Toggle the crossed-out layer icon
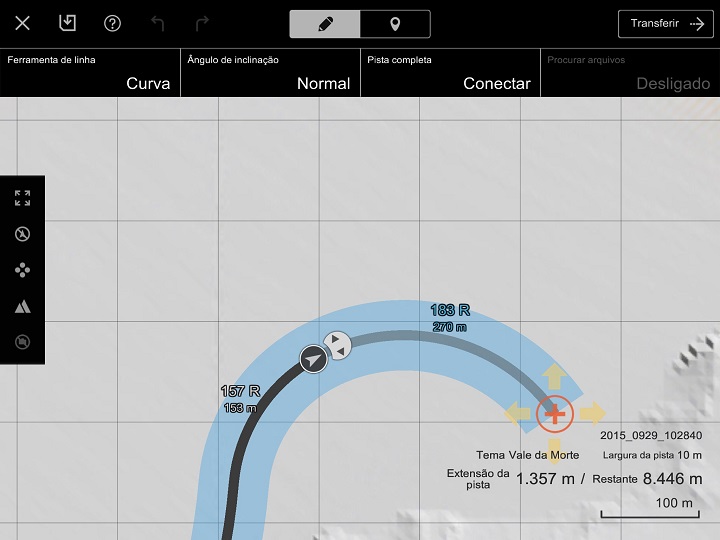Screen dimensions: 720x540 [x=22, y=342]
